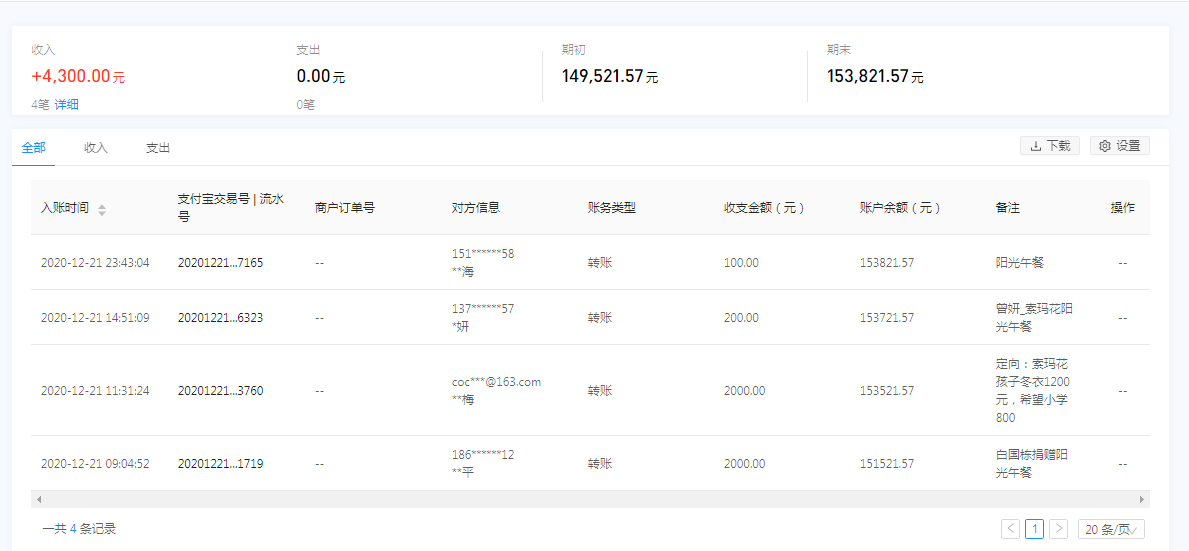Click the 账务类型 column header
Screen dimensions: 1189x551
coord(612,208)
